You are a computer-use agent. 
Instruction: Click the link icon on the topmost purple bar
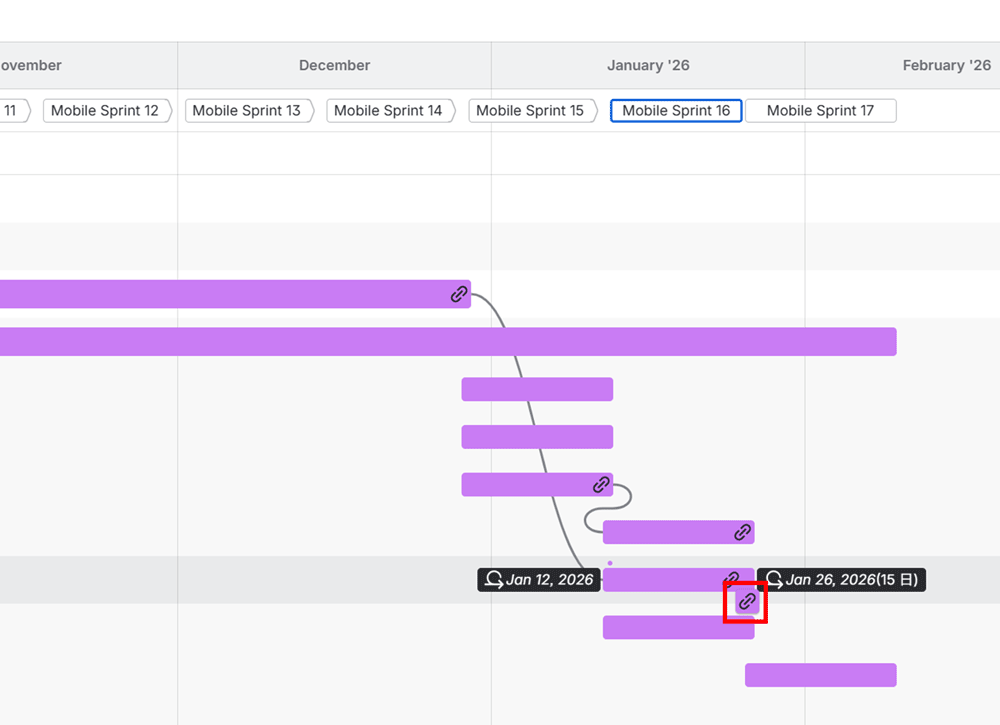pyautogui.click(x=459, y=294)
